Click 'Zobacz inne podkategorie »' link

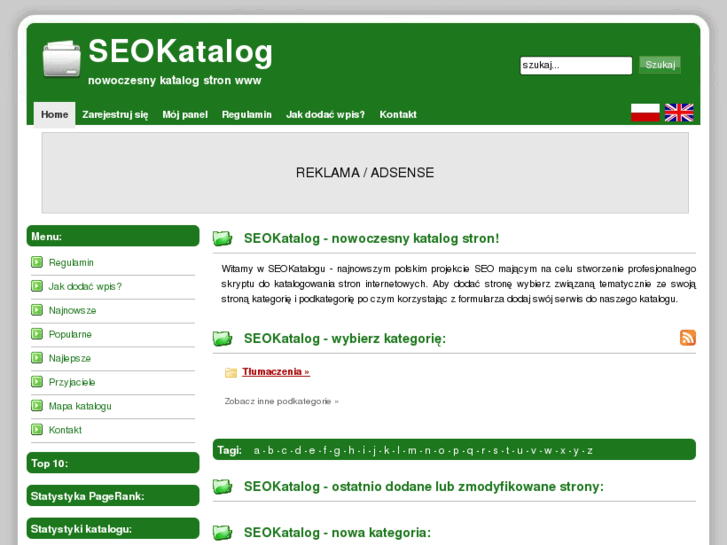[x=281, y=401]
